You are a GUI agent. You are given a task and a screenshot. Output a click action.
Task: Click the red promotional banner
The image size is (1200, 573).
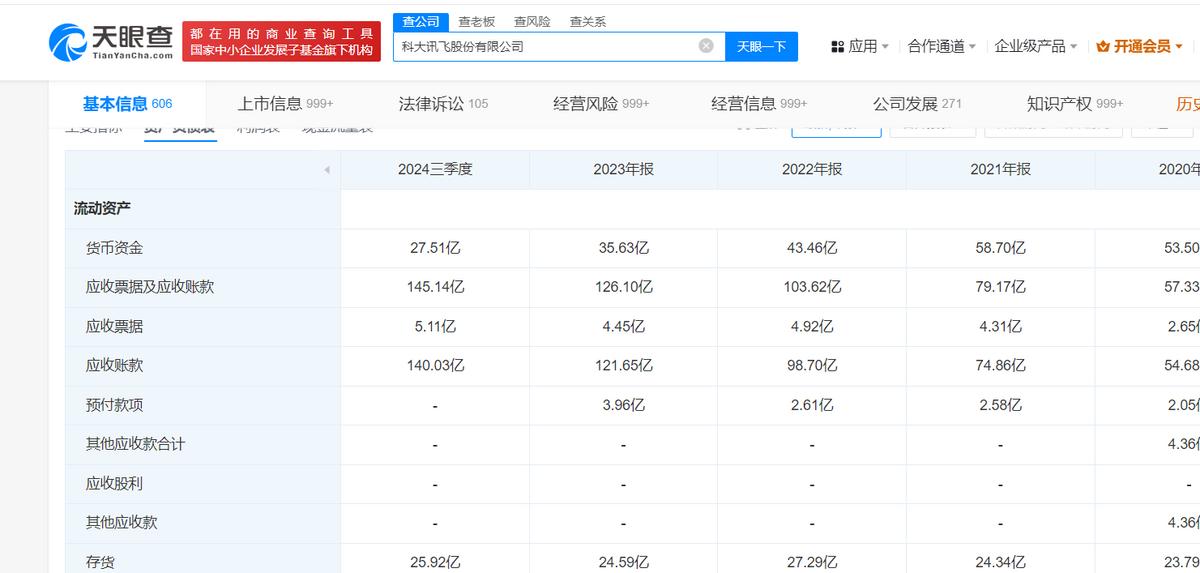pyautogui.click(x=281, y=42)
